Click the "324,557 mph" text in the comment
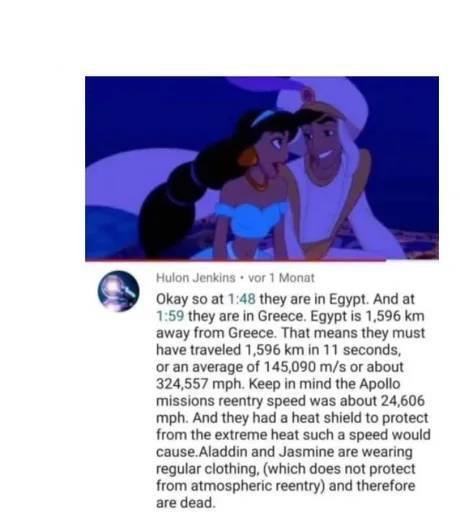 [x=200, y=384]
